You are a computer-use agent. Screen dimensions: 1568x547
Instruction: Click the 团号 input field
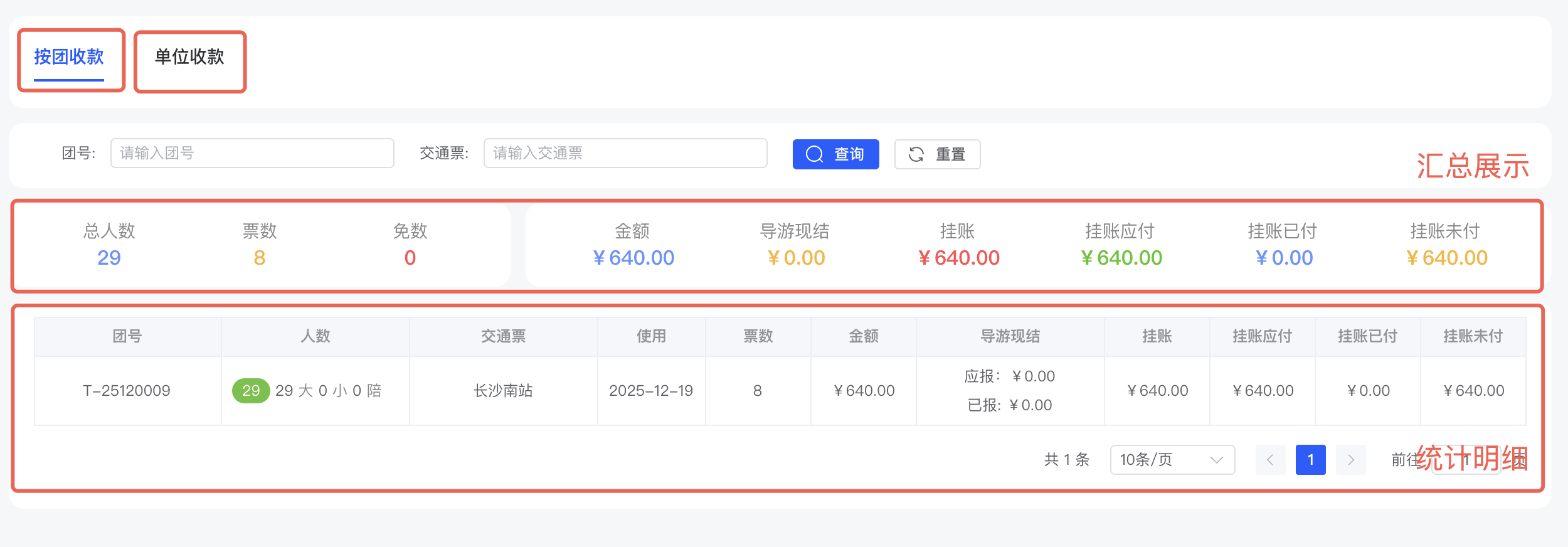(252, 154)
